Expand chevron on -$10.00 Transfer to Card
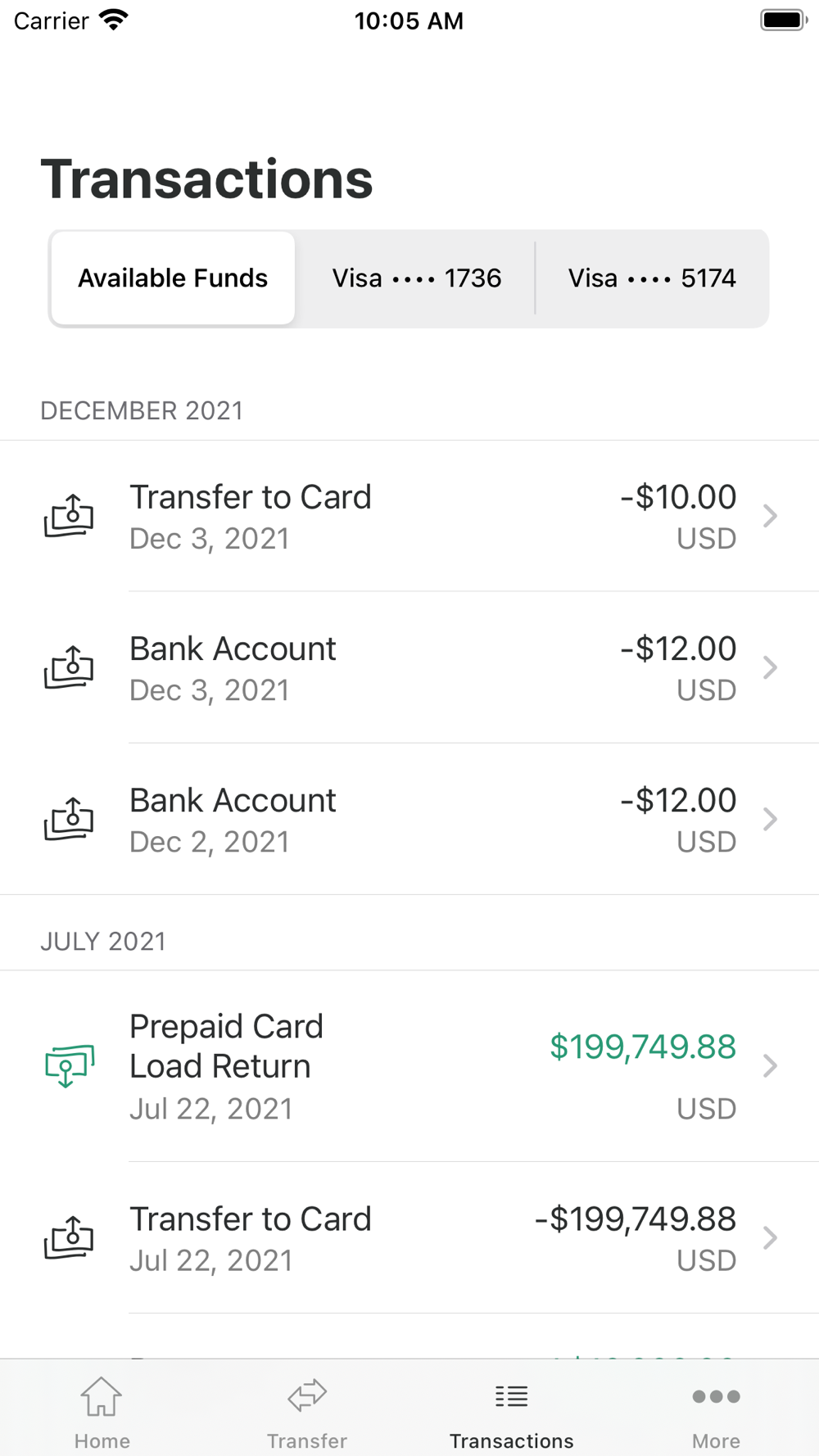Screen dimensions: 819x1456 [x=770, y=516]
